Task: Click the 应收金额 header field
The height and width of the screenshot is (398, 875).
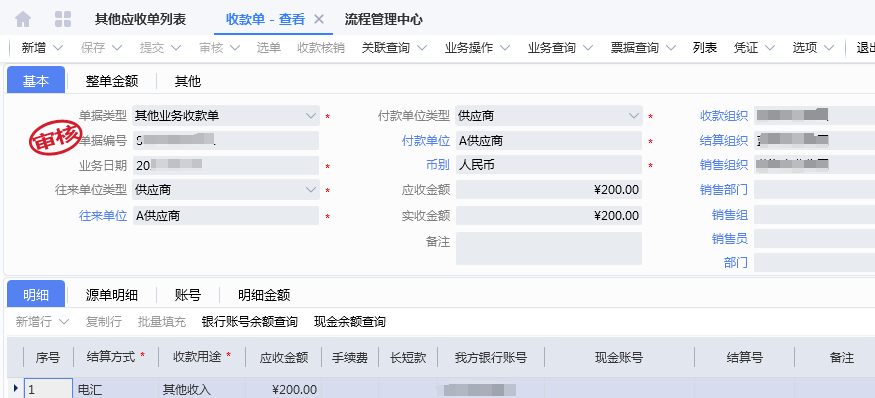Action: click(x=549, y=190)
